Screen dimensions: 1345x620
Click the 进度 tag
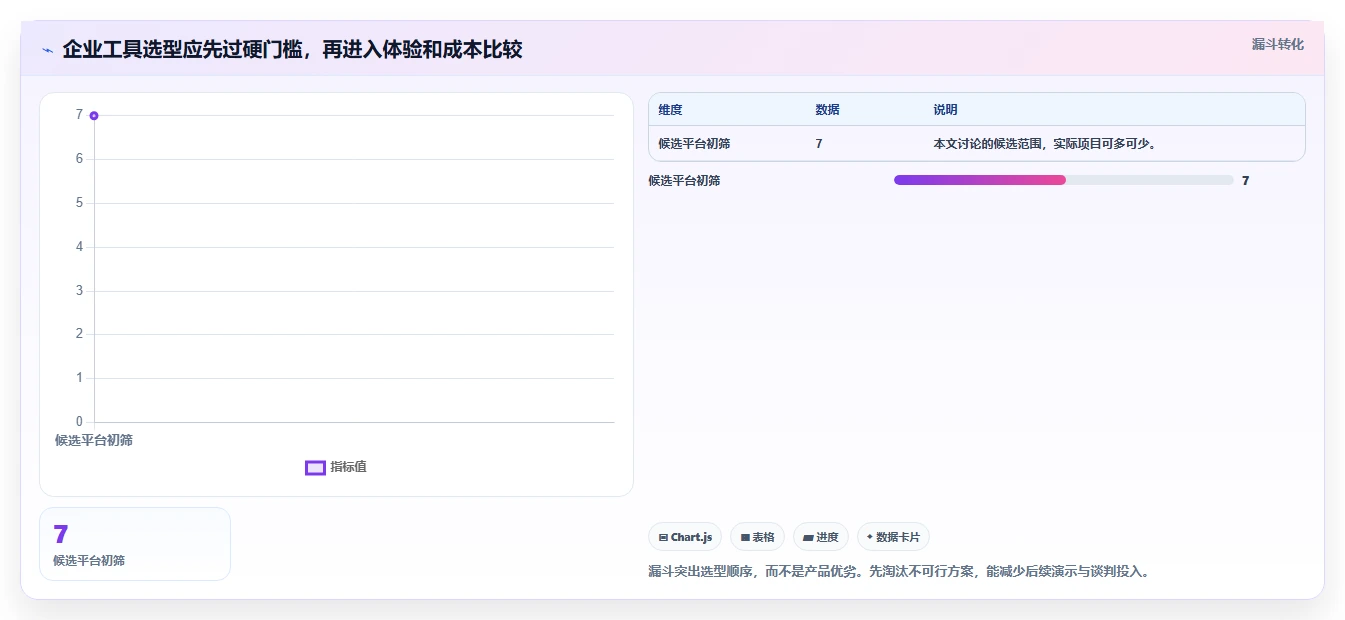pos(821,537)
